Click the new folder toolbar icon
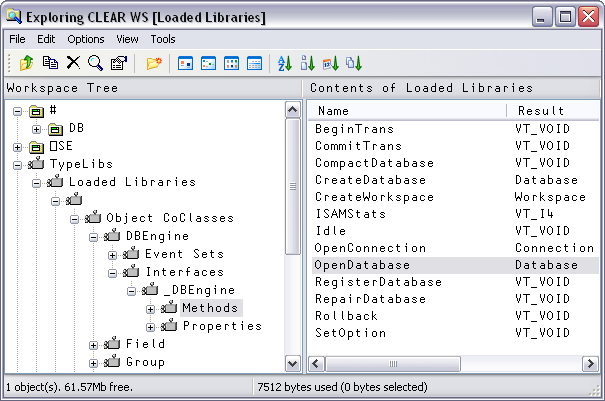The width and height of the screenshot is (605, 401). point(154,63)
